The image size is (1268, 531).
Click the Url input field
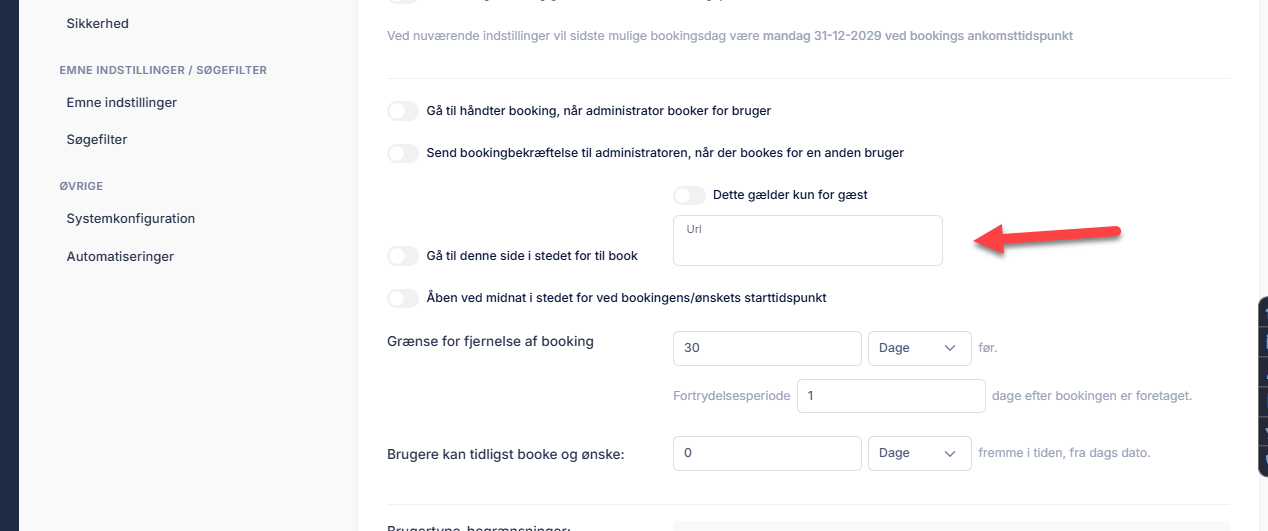coord(808,240)
